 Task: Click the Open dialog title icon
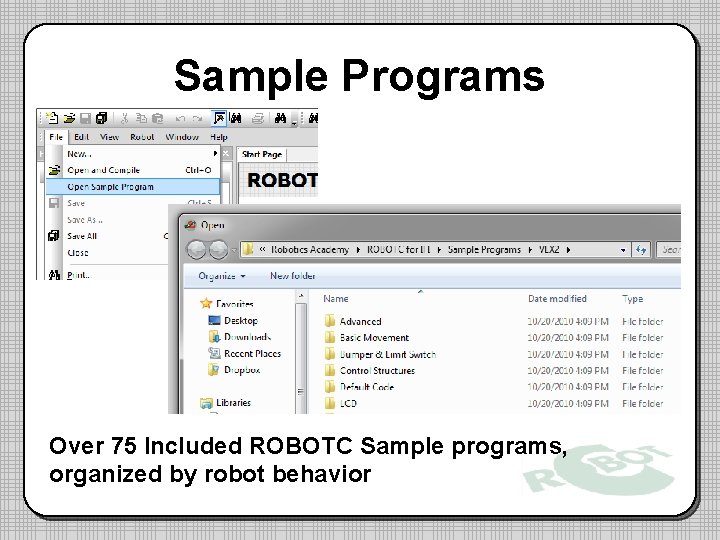tap(190, 225)
